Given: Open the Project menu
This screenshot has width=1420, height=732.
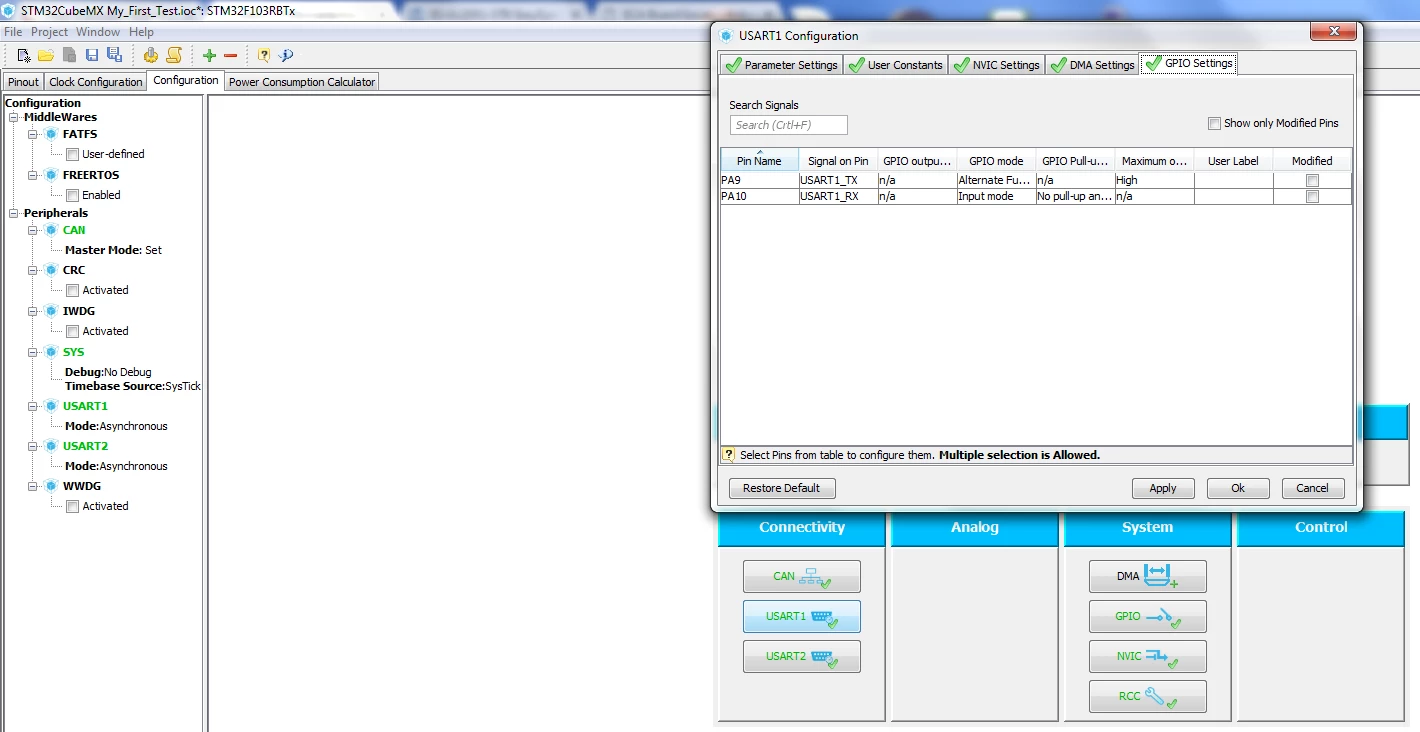Looking at the screenshot, I should coord(49,32).
